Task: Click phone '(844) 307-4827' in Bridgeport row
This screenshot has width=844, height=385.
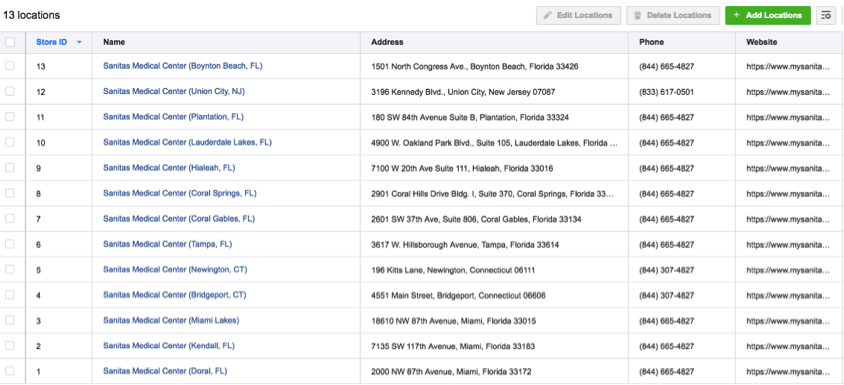Action: tap(666, 296)
